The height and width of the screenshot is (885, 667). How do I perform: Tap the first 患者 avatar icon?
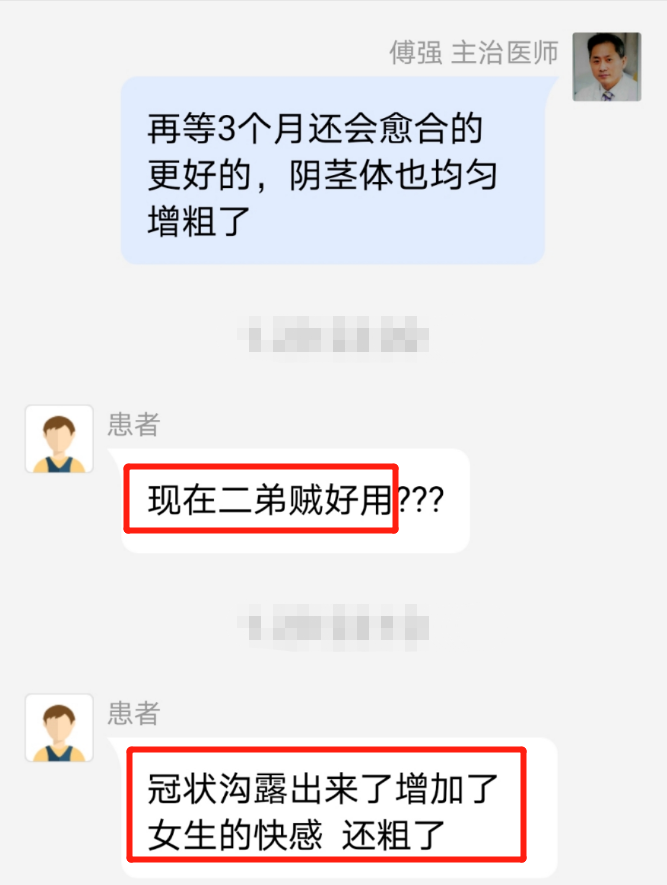[59, 439]
